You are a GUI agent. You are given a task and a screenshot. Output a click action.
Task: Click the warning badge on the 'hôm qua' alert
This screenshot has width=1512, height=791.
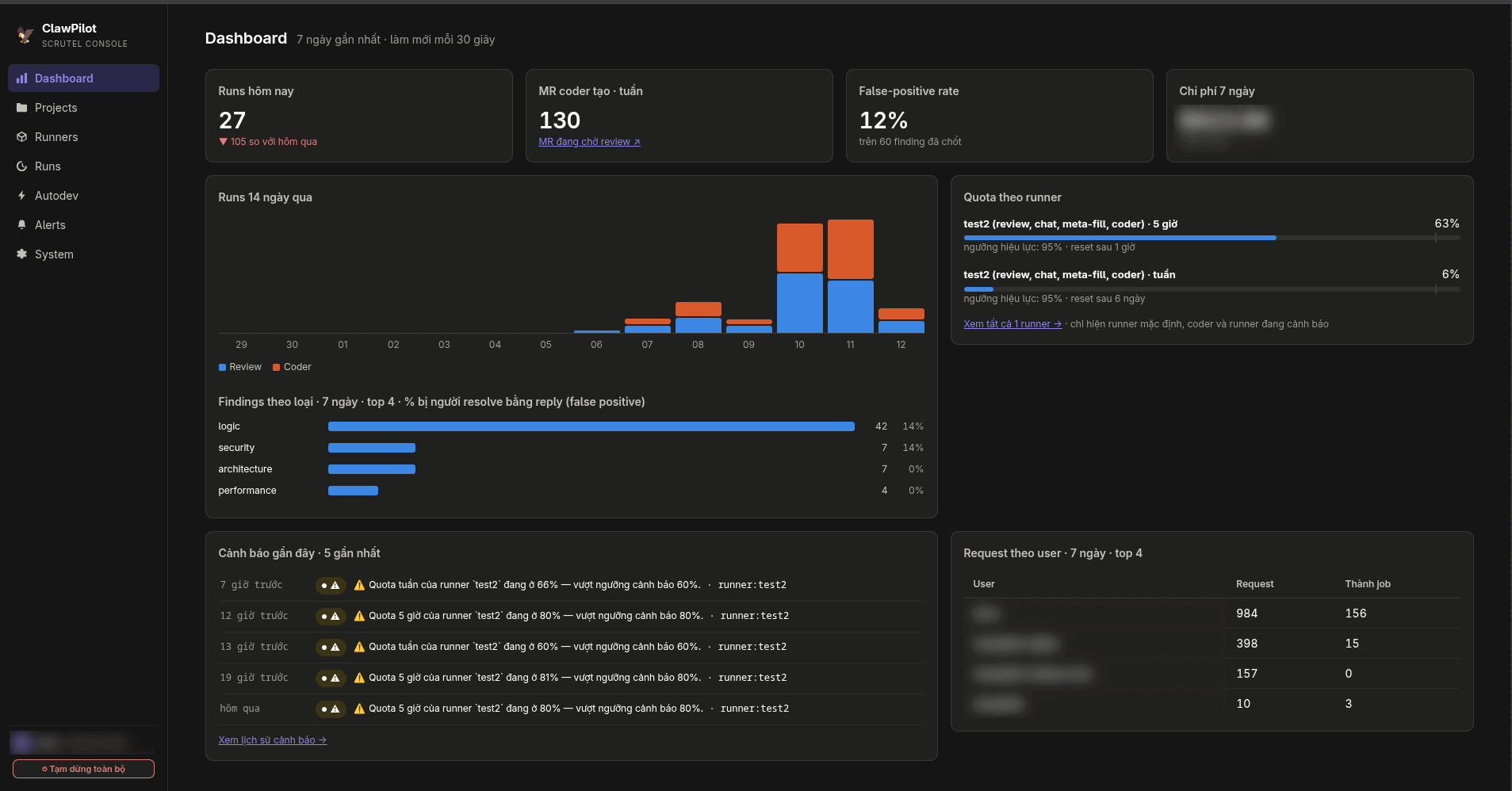331,709
